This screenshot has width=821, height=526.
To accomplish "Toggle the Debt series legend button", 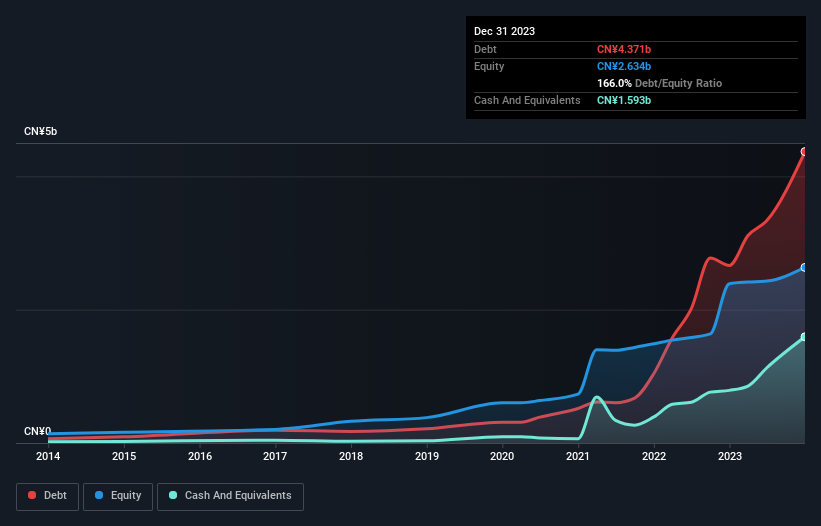I will pos(48,496).
